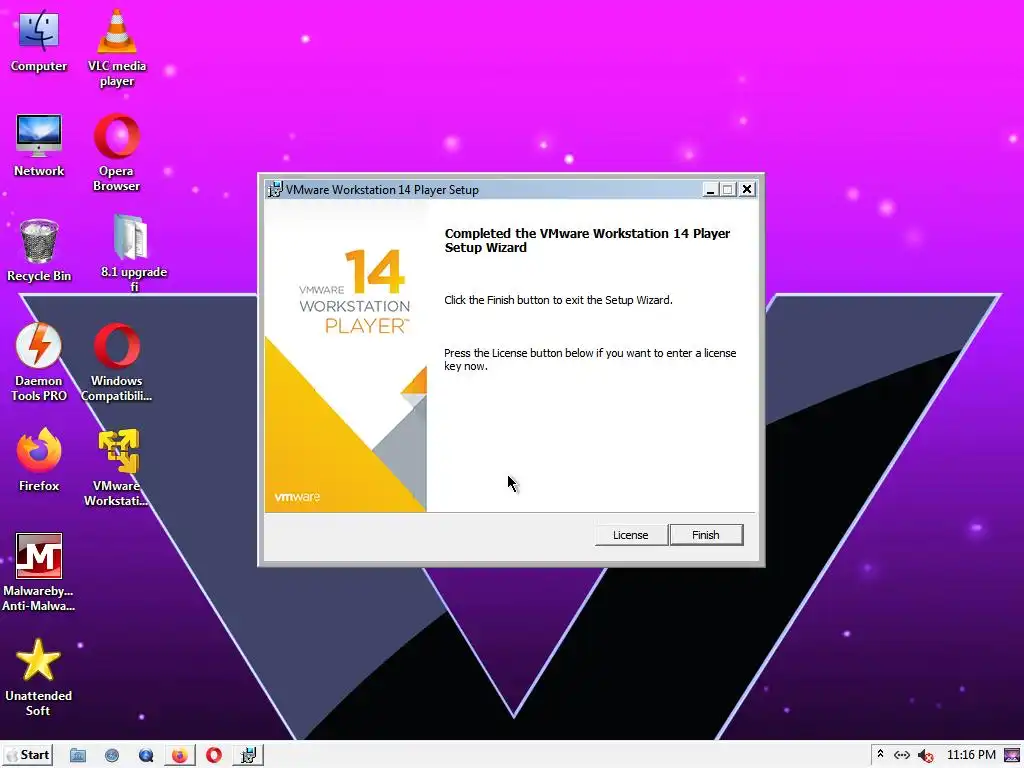Open the License key entry button
This screenshot has width=1024, height=768.
[630, 535]
